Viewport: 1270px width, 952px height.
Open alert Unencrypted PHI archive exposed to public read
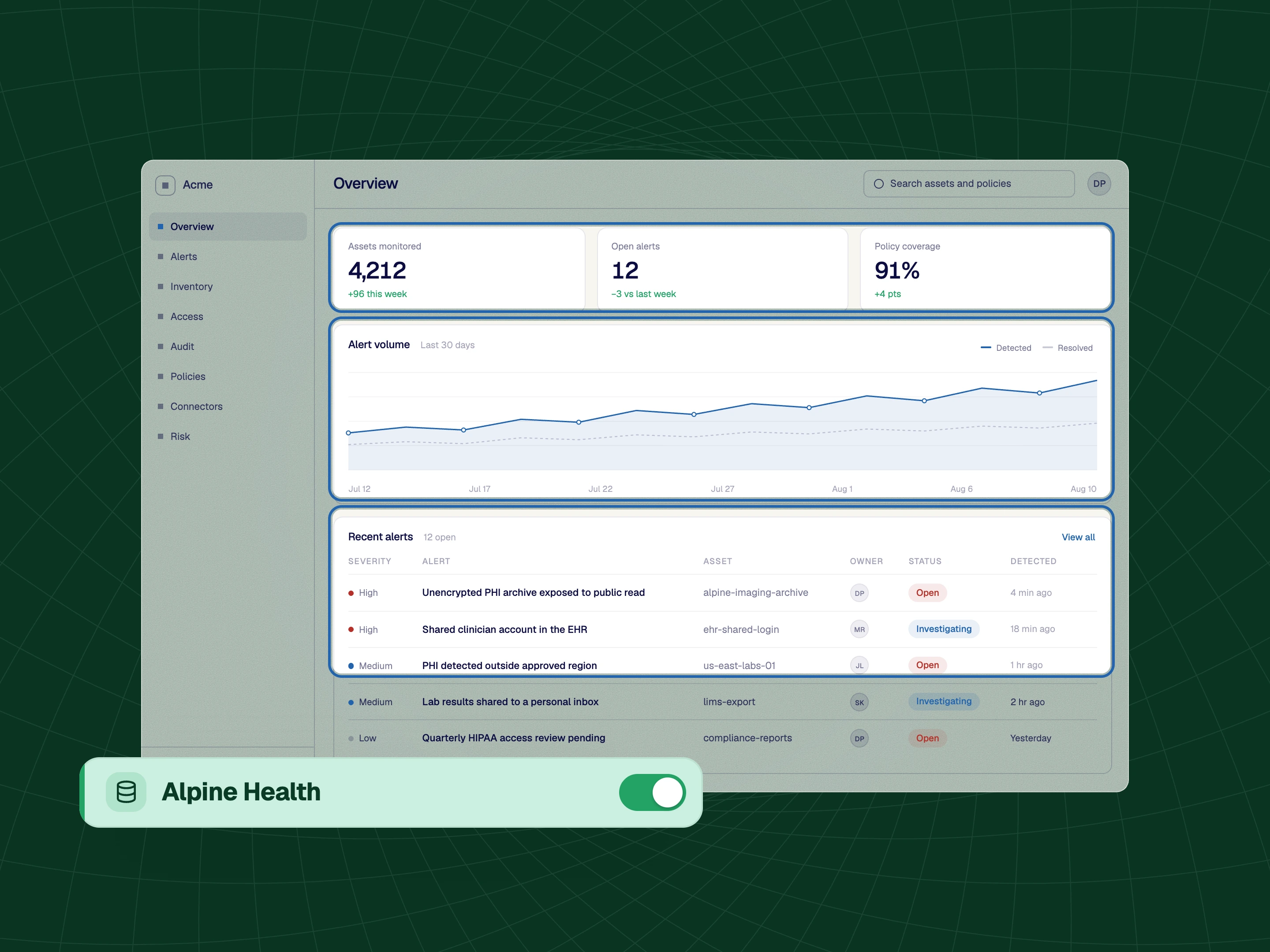point(534,593)
